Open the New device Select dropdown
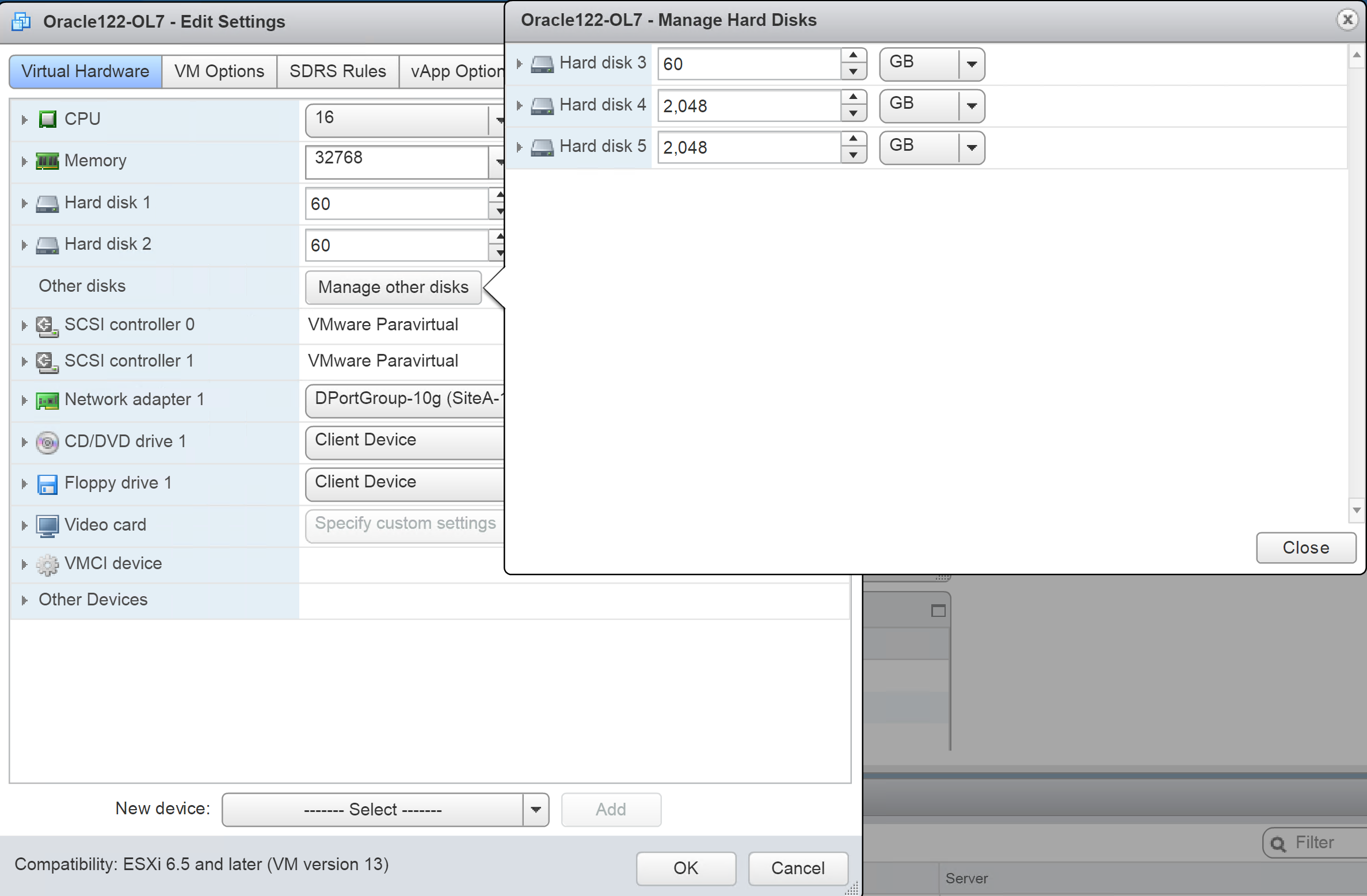Image resolution: width=1367 pixels, height=896 pixels. pos(535,810)
